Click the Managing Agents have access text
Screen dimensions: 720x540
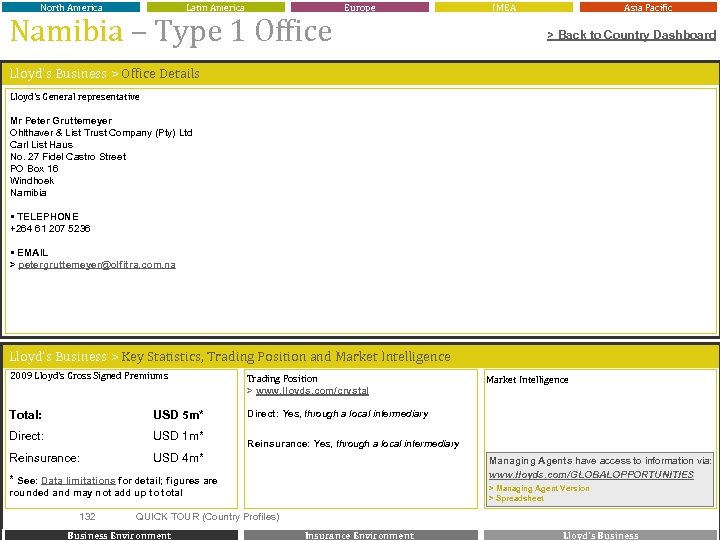point(600,461)
